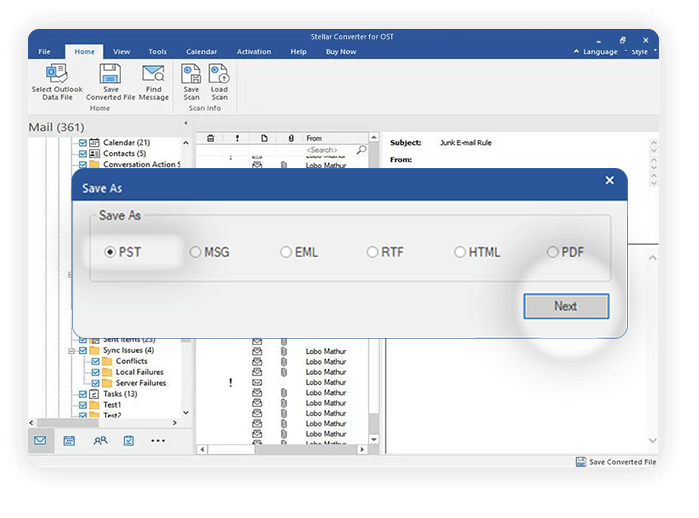Screen dimensions: 699x518
Task: Click the three-dots more options icon
Action: click(x=158, y=441)
